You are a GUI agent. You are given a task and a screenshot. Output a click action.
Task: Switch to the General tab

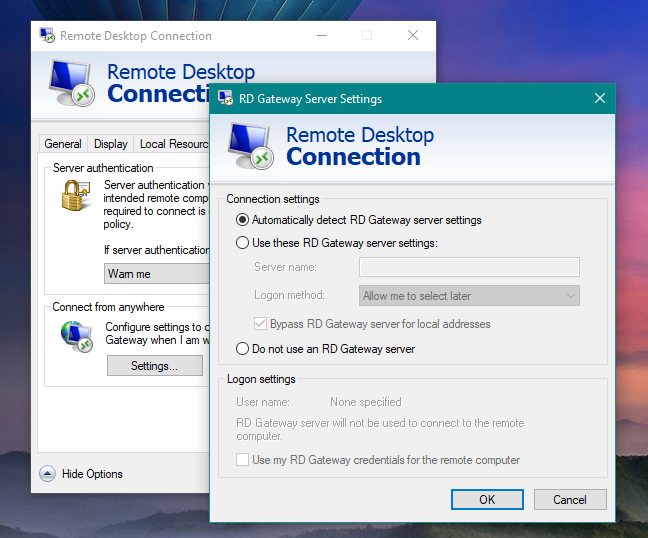click(63, 144)
